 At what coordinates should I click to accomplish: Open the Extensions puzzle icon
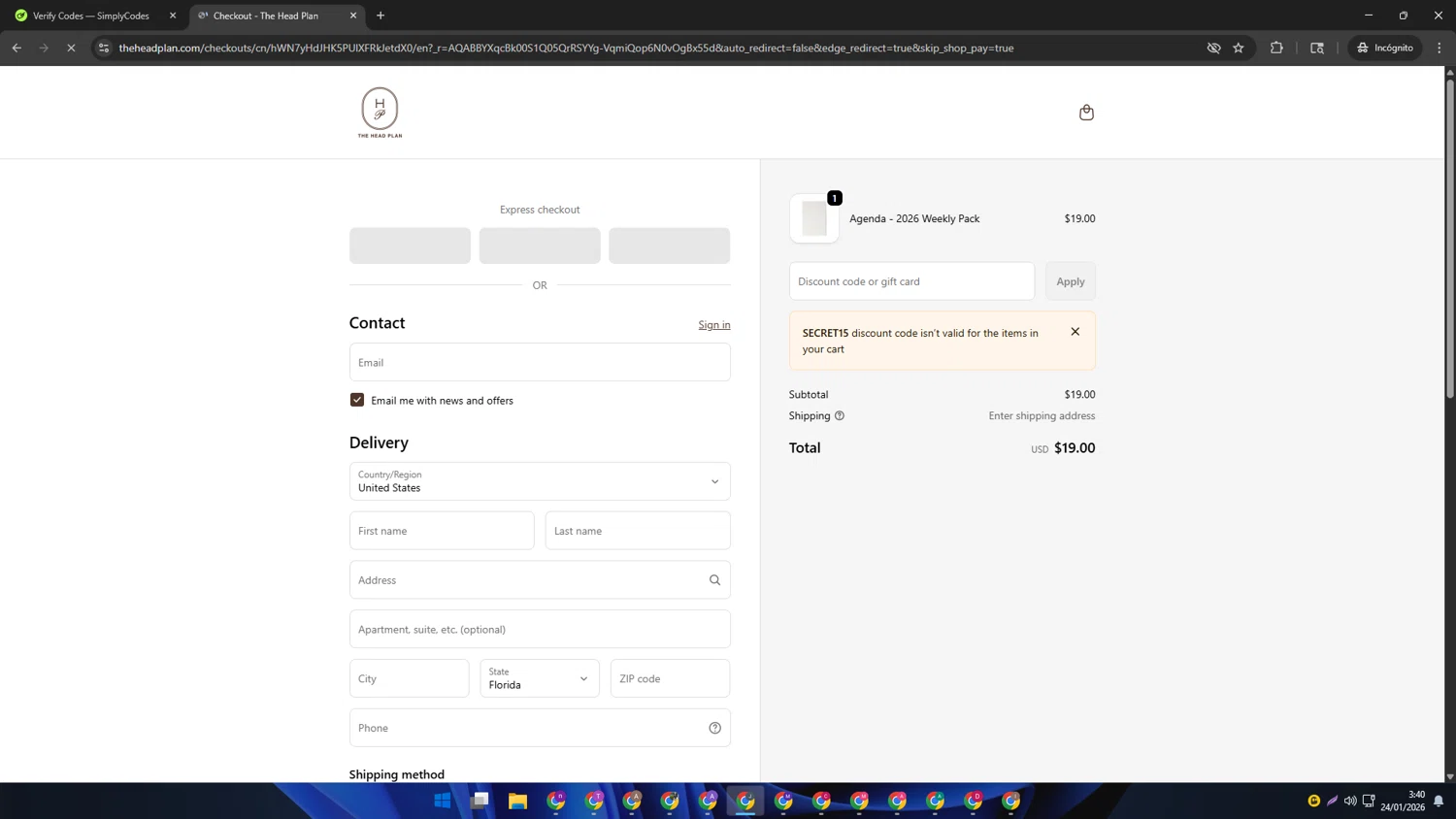pyautogui.click(x=1276, y=48)
